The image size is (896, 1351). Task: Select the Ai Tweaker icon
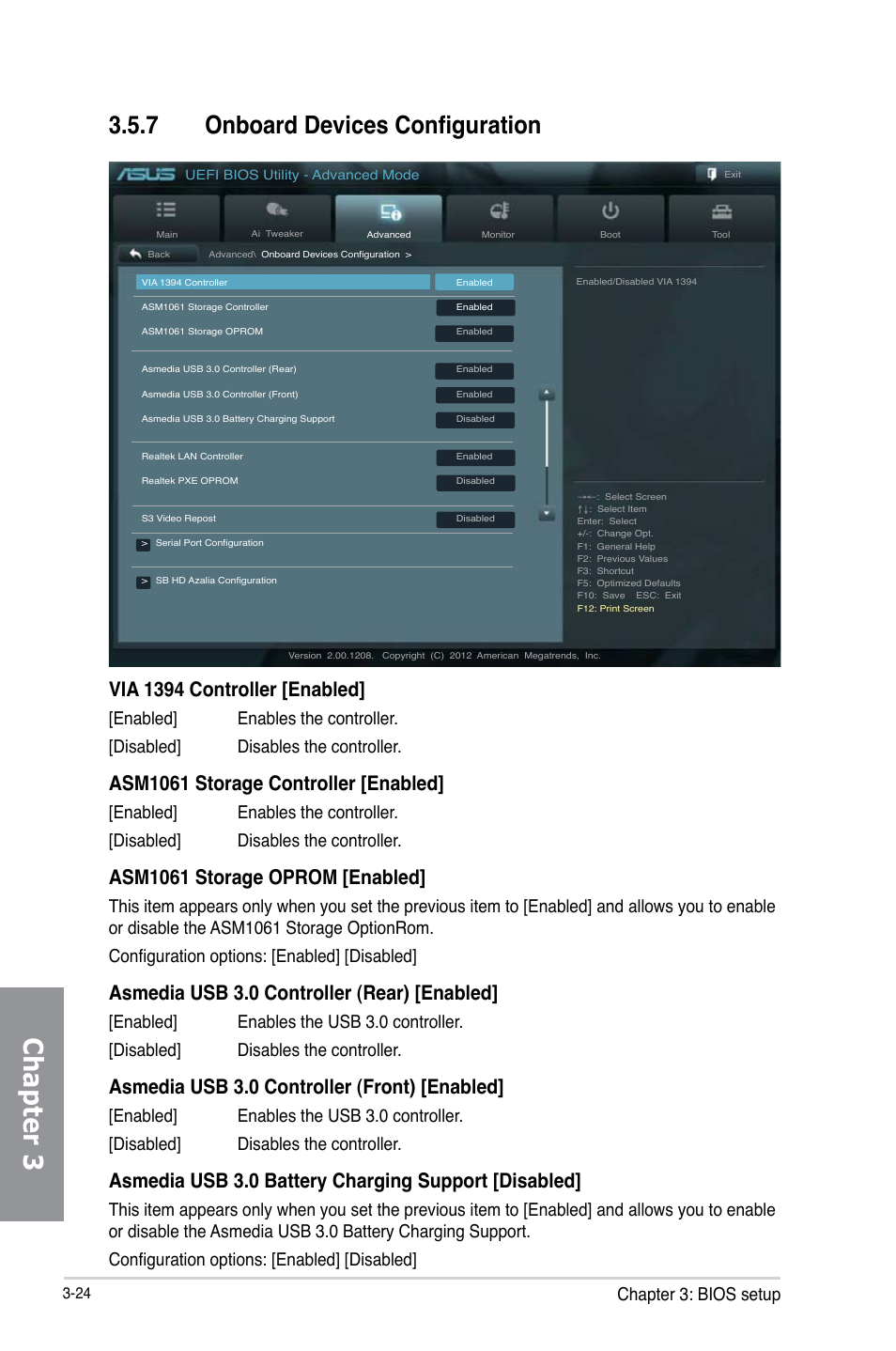click(276, 210)
